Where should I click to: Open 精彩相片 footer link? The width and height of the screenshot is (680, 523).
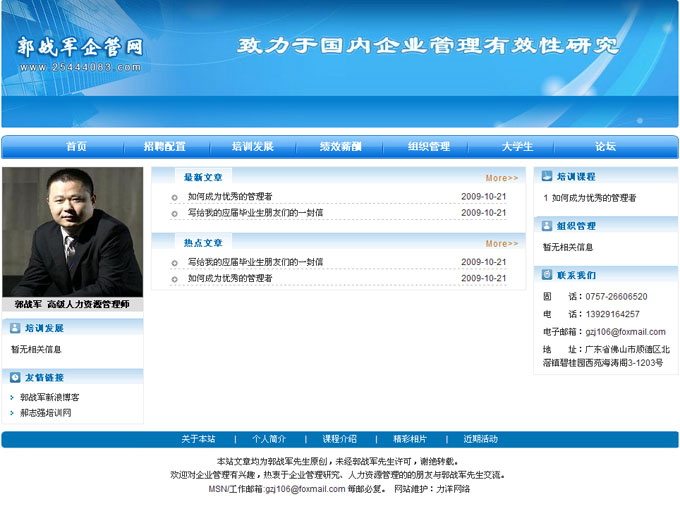(410, 439)
